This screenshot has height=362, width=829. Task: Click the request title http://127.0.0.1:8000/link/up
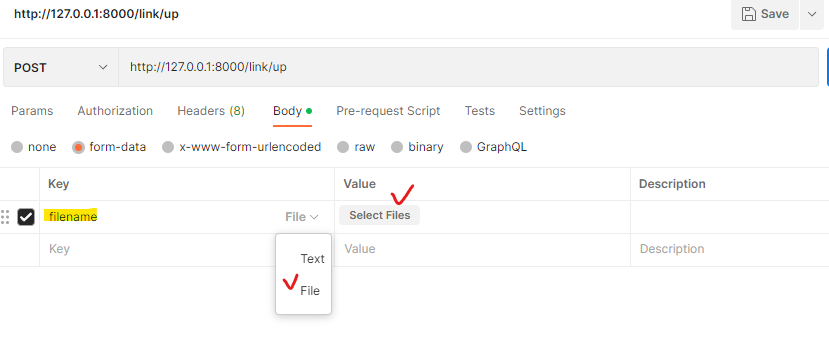[x=96, y=14]
